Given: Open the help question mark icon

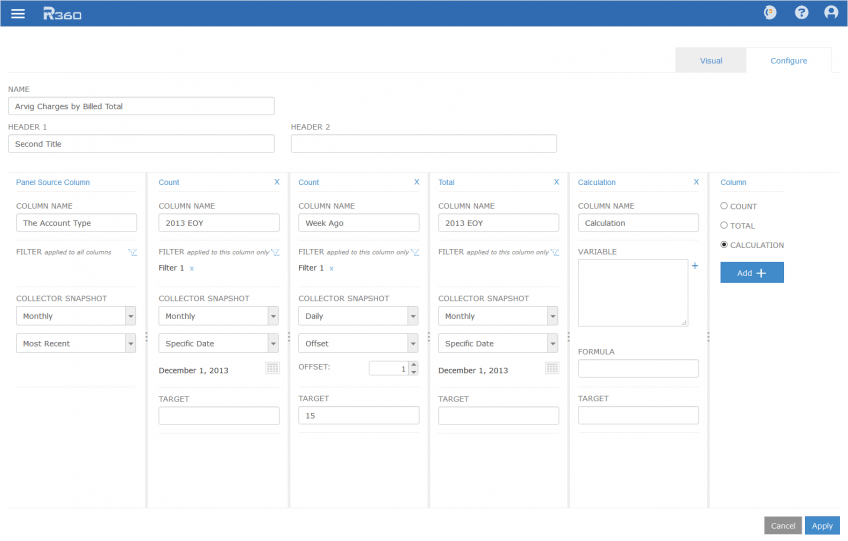Looking at the screenshot, I should 801,12.
